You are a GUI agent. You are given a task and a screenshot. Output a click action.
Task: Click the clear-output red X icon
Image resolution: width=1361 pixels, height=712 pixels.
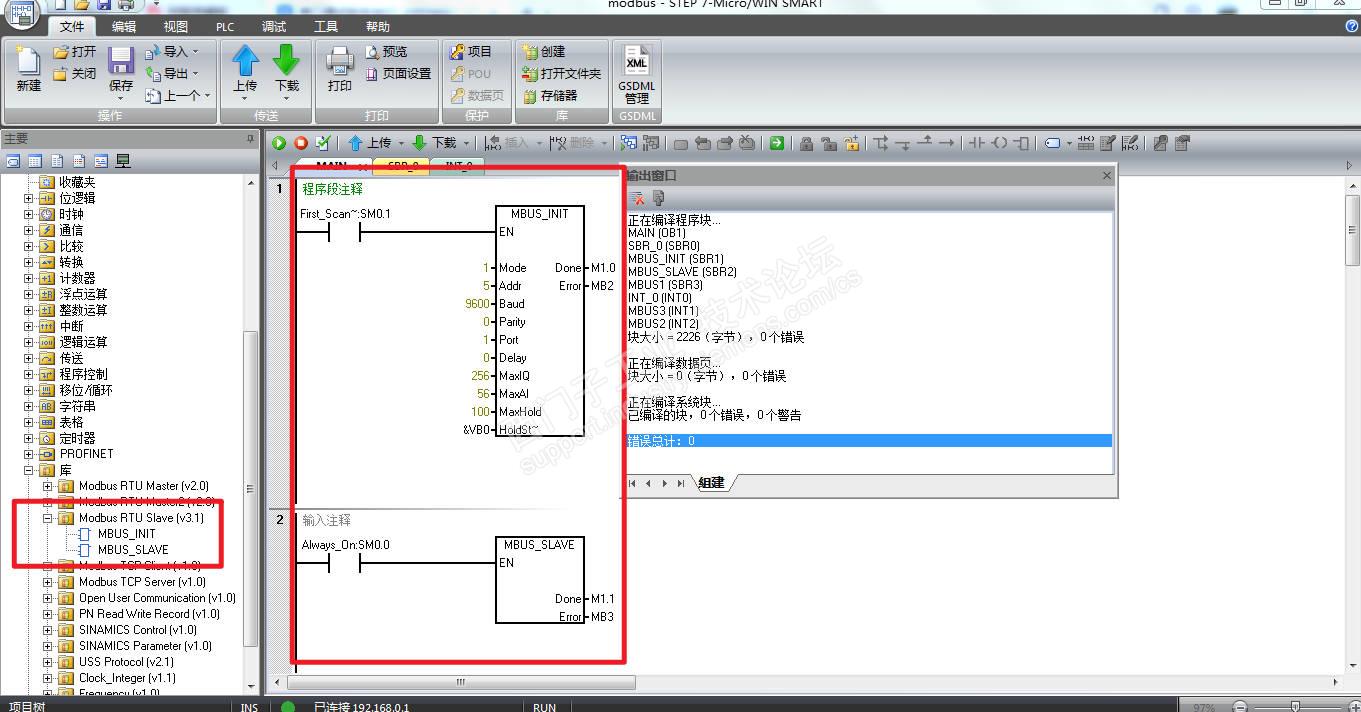click(x=637, y=198)
